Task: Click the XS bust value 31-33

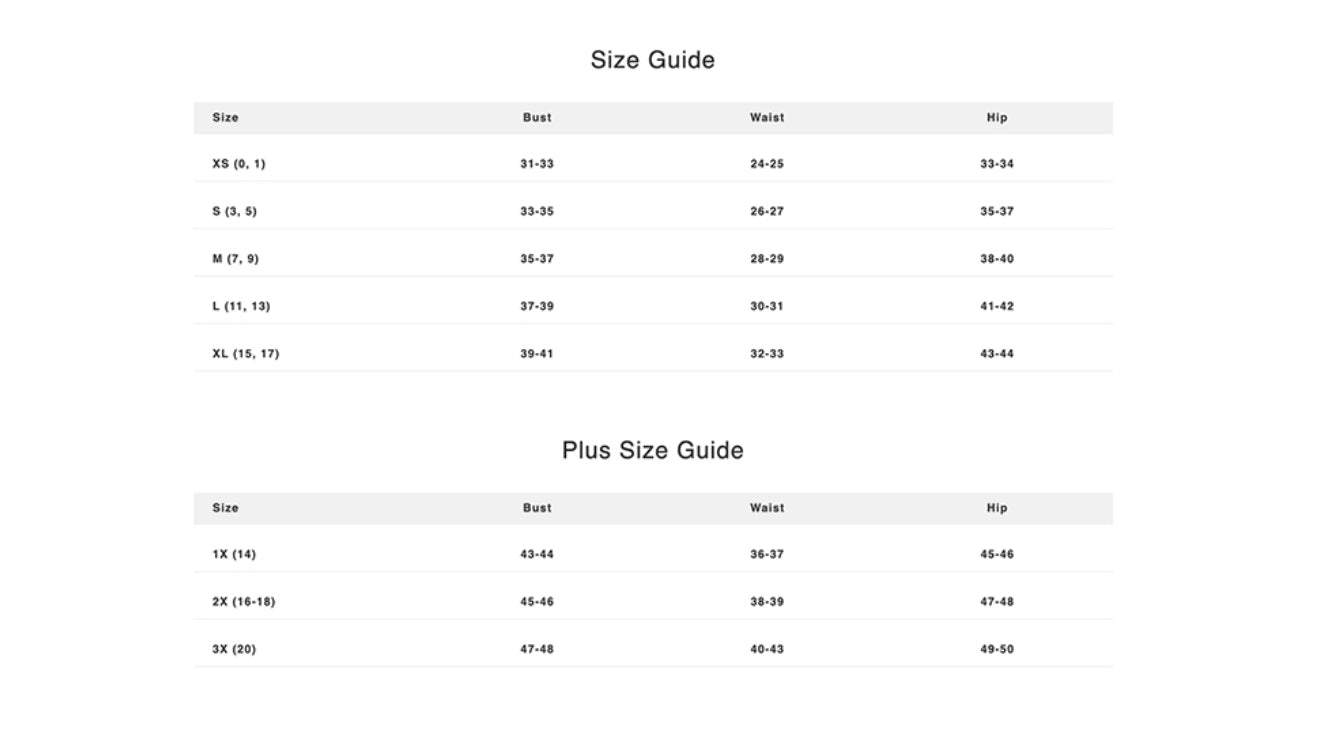Action: coord(537,164)
